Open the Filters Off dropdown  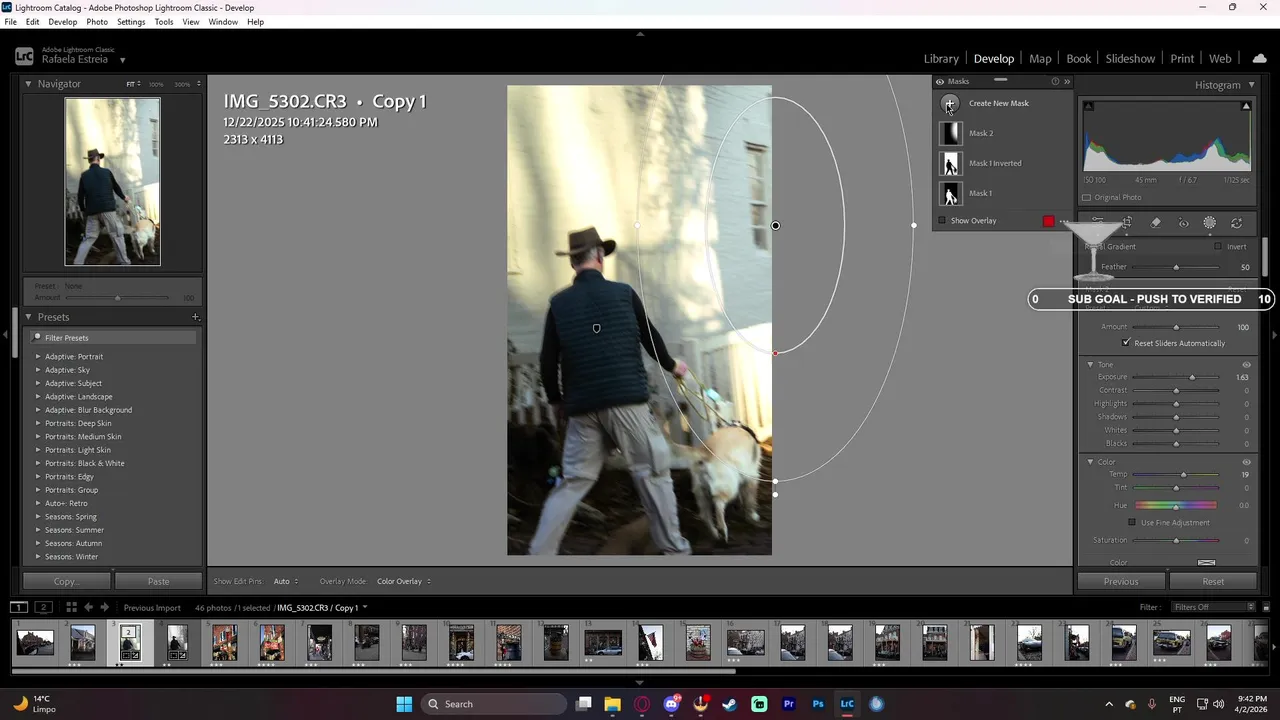coord(1211,607)
